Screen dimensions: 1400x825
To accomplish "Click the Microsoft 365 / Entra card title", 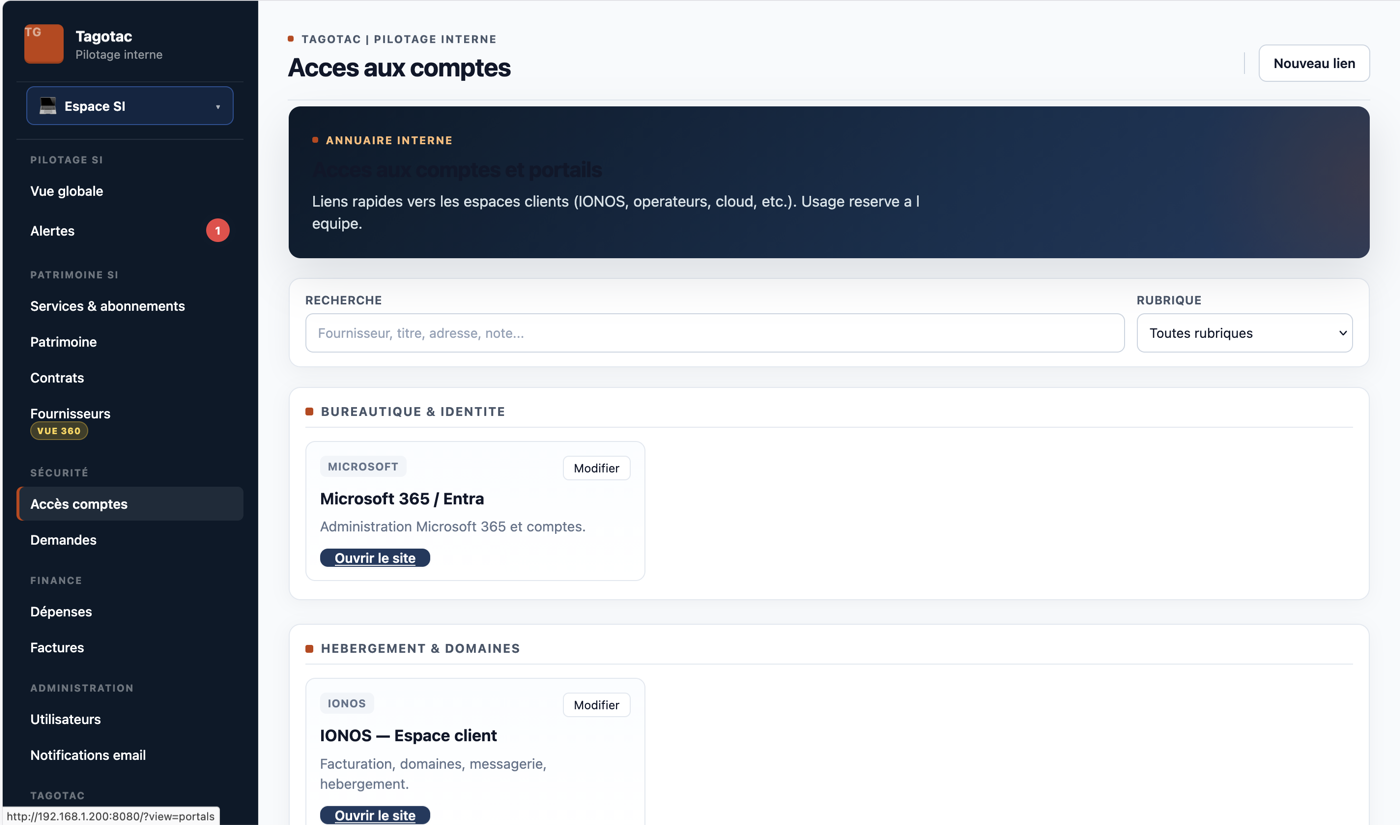I will 402,499.
